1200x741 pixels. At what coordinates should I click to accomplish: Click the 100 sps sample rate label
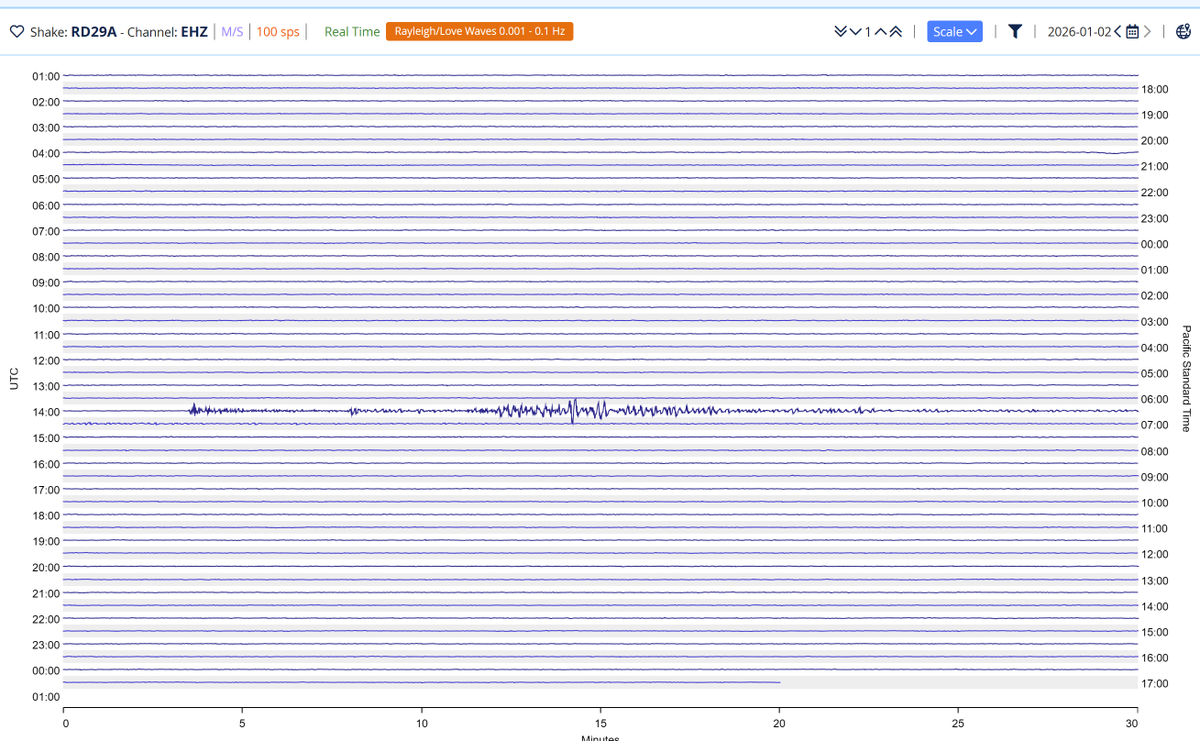point(278,32)
